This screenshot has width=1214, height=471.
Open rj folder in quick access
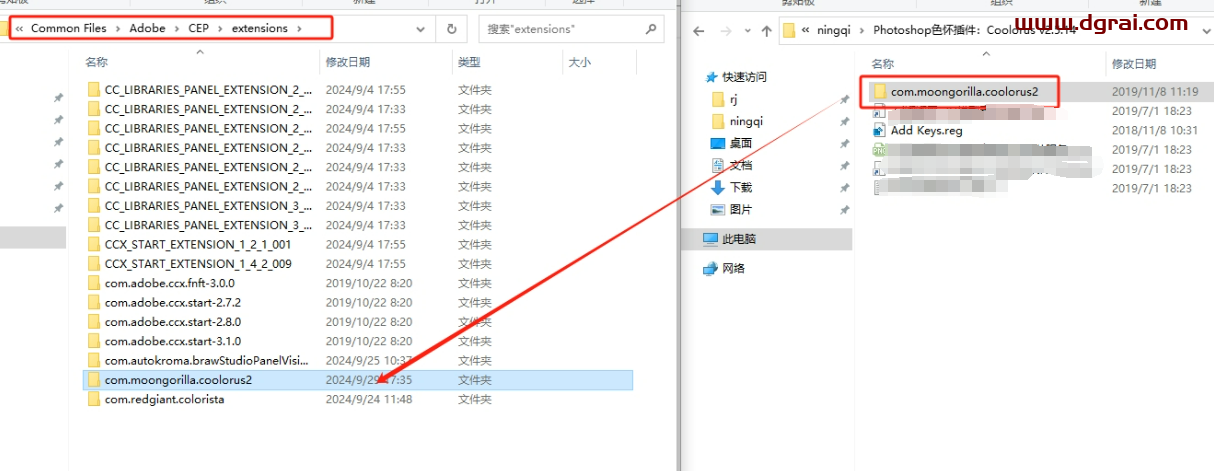[734, 99]
